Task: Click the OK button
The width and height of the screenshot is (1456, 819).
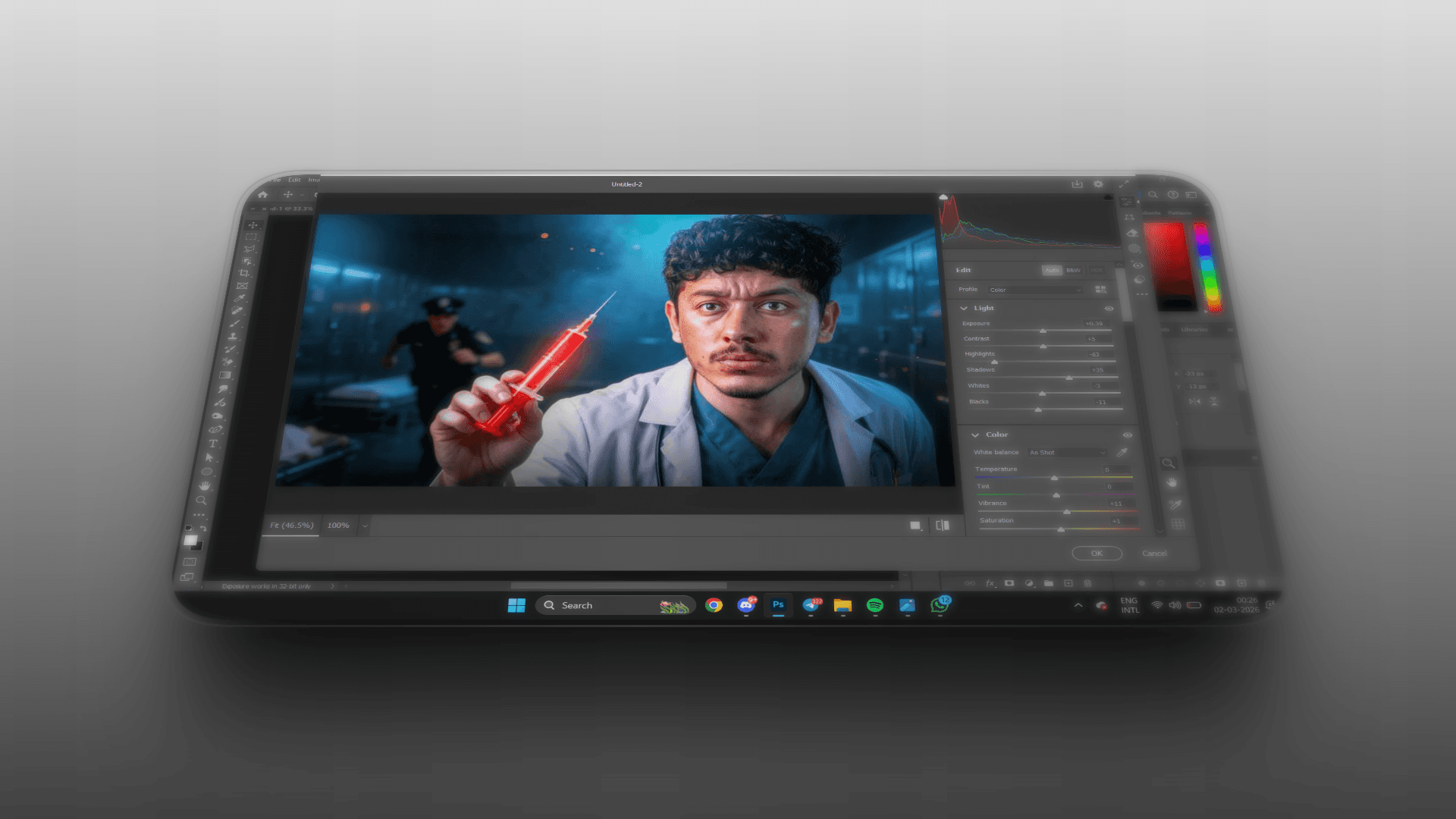Action: click(x=1097, y=554)
